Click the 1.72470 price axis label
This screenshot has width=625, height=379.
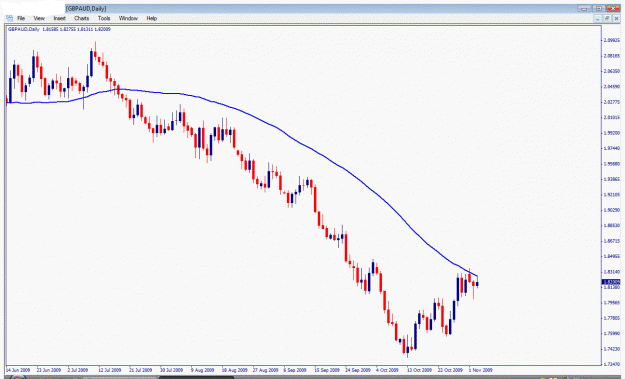[x=612, y=364]
